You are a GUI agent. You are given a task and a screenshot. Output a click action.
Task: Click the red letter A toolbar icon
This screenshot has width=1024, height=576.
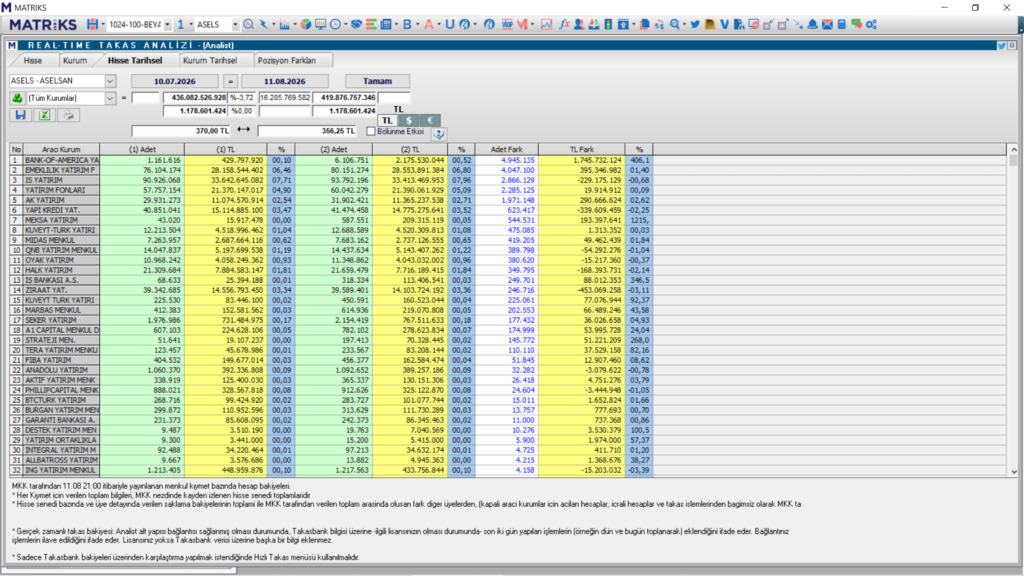pos(428,24)
